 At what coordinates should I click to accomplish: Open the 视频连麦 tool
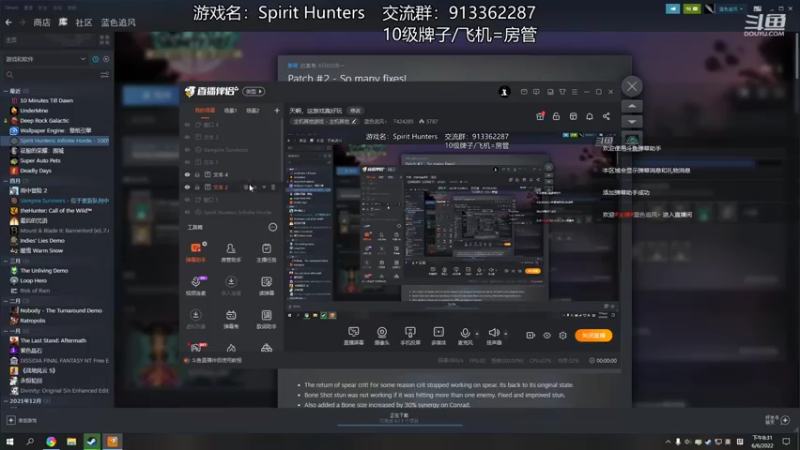(x=196, y=285)
